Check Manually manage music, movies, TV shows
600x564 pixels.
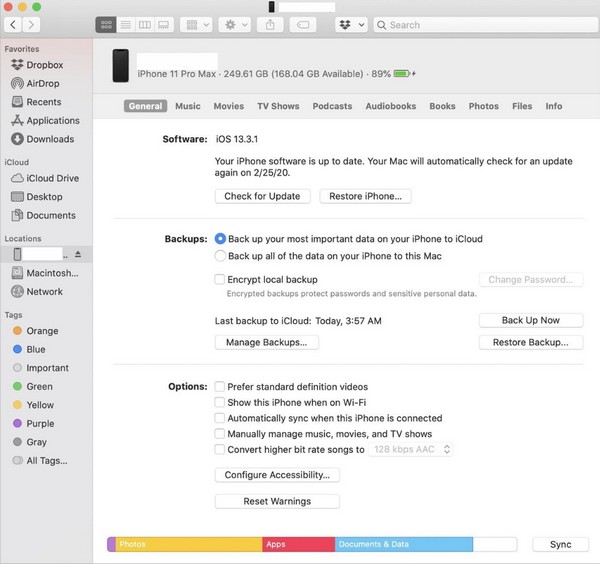pyautogui.click(x=220, y=434)
